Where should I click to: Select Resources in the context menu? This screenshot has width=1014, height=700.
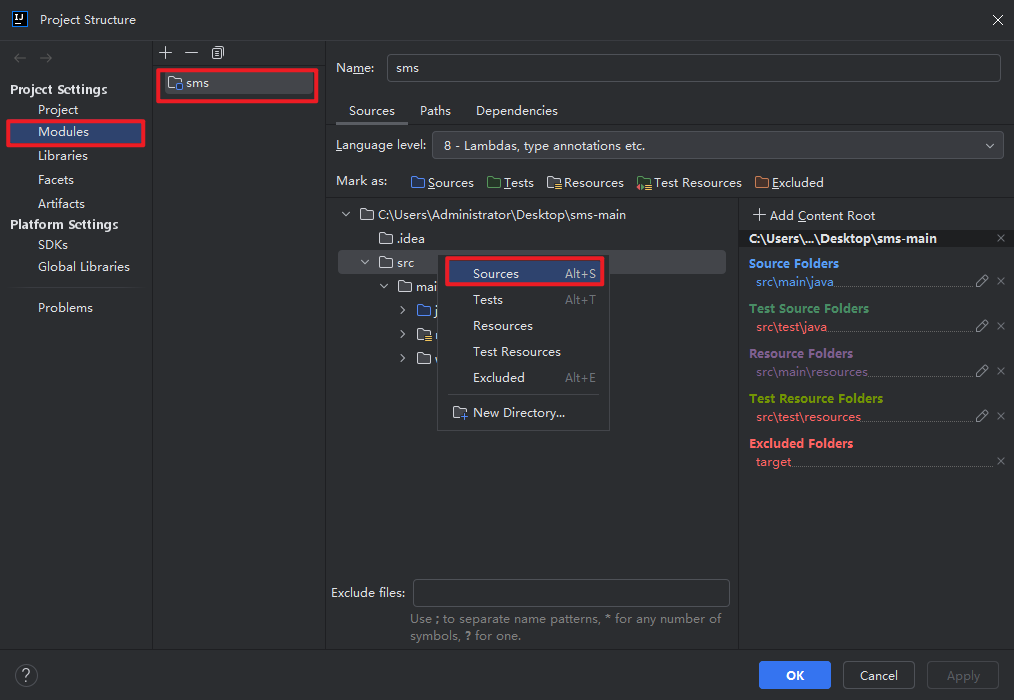point(524,325)
